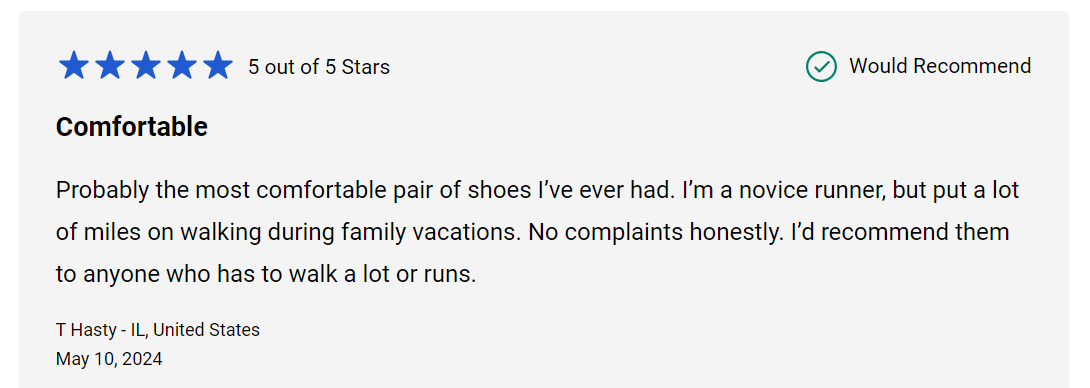1090x388 pixels.
Task: Click the fifth blue rating star
Action: 218,66
